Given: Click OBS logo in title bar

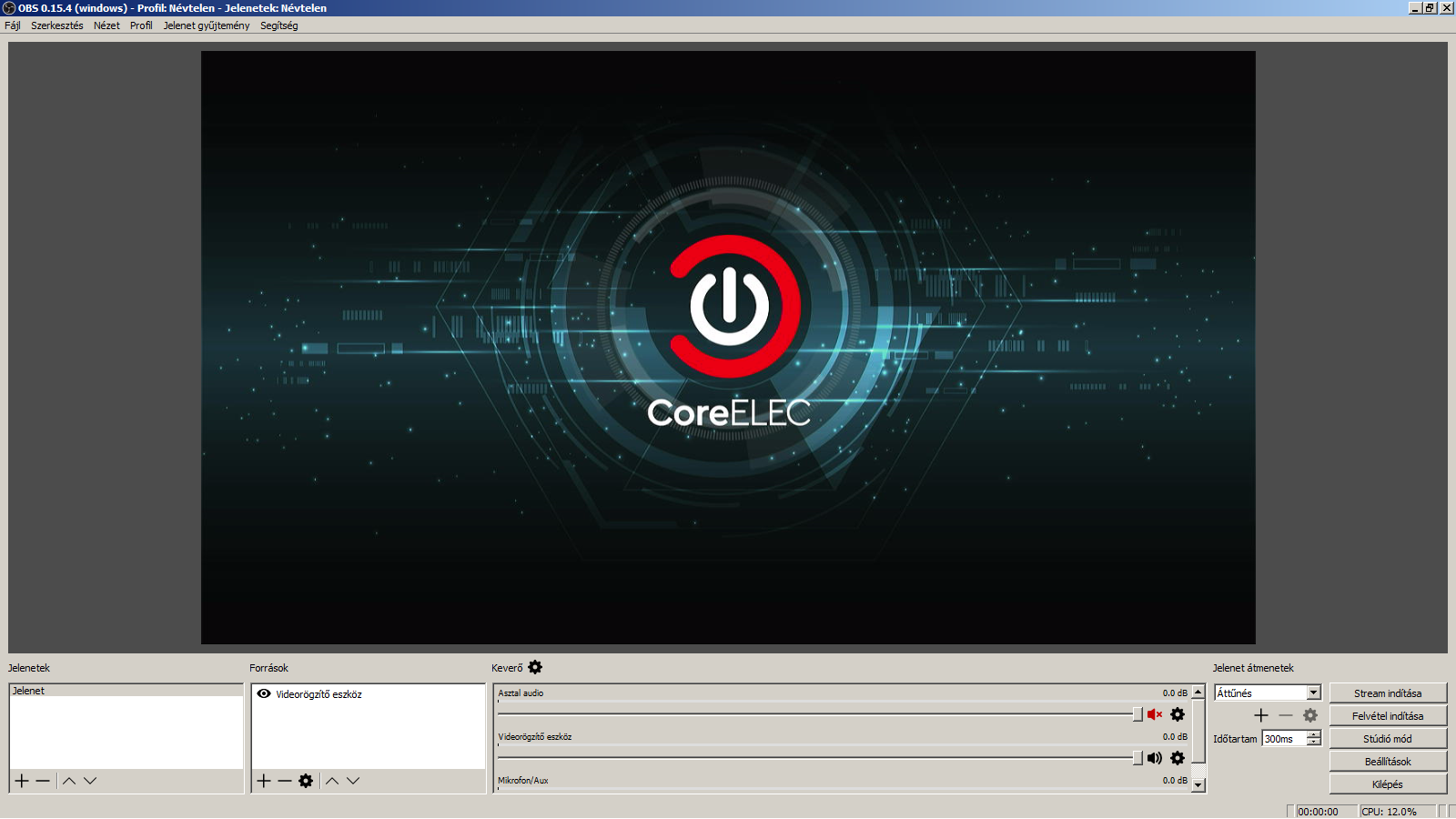Looking at the screenshot, I should [x=9, y=8].
